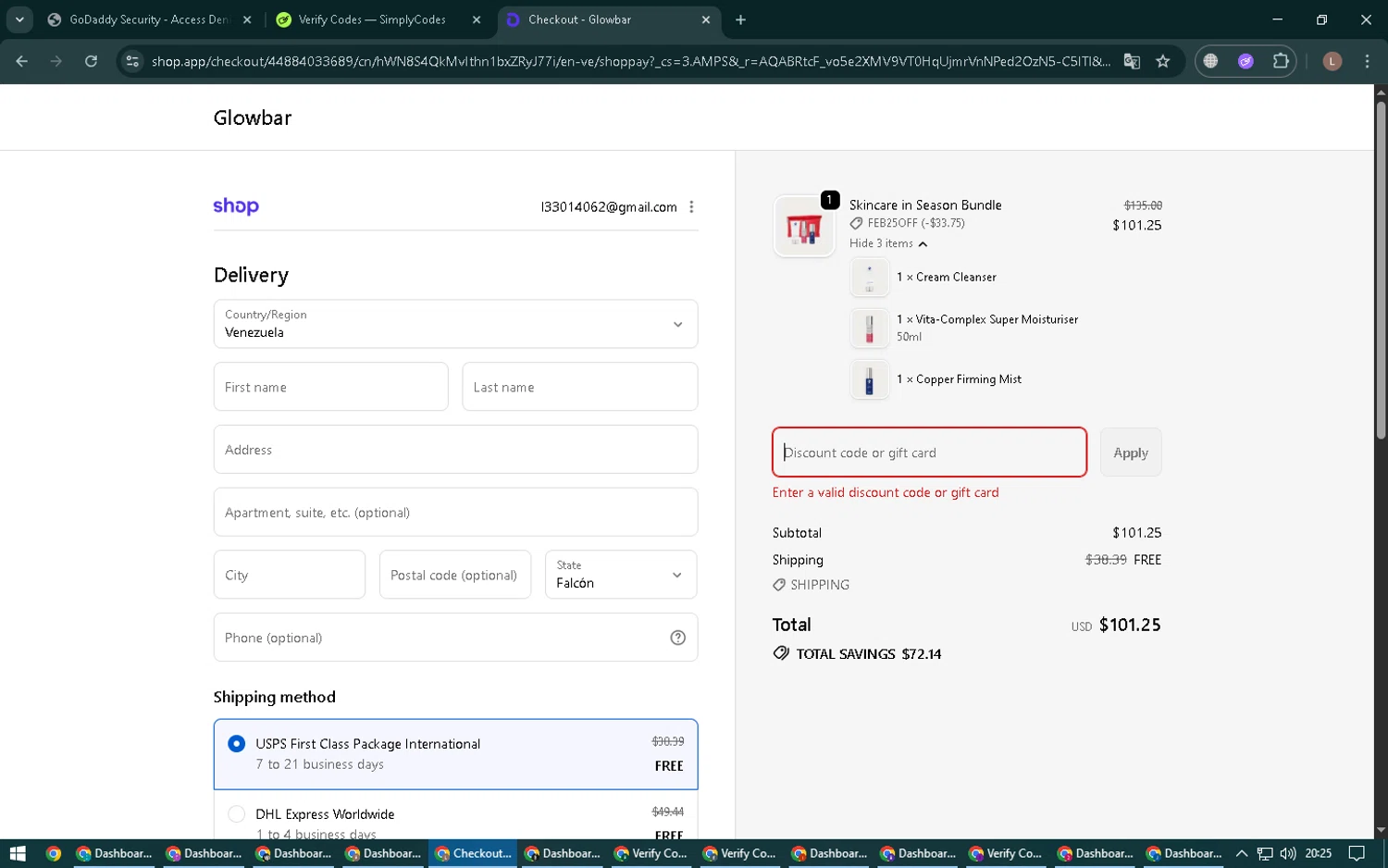Click the $101.25 total amount

point(1130,625)
